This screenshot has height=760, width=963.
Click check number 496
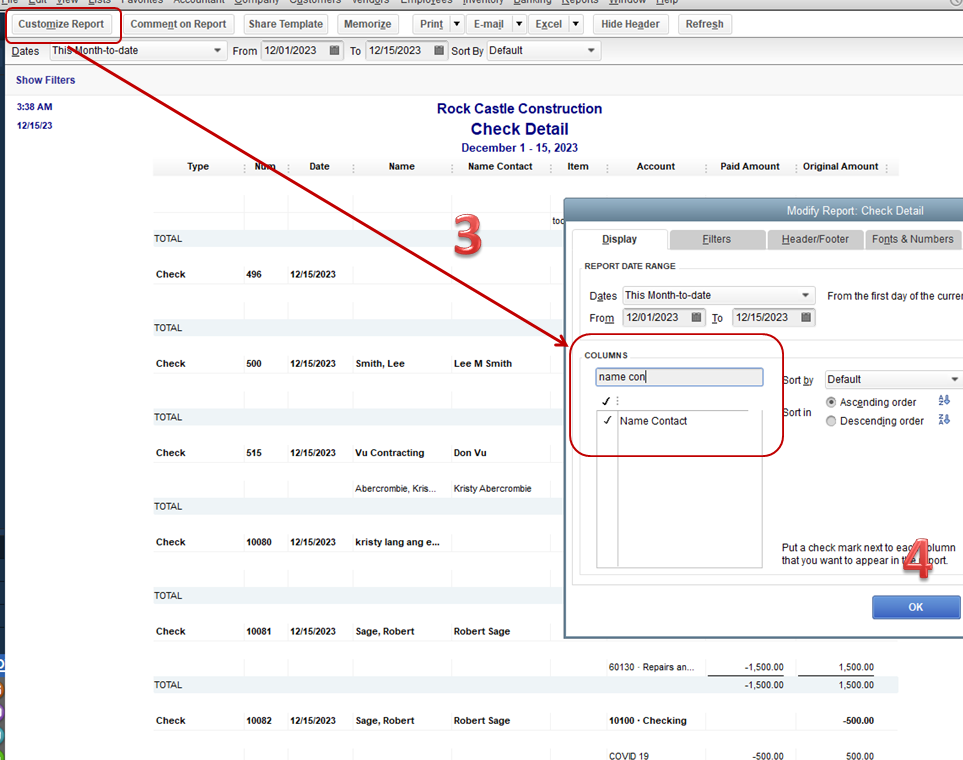(254, 275)
